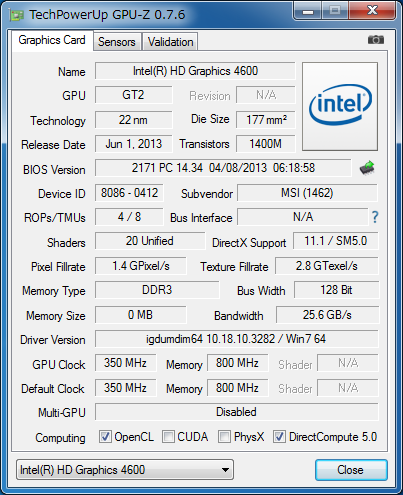The height and width of the screenshot is (495, 403).
Task: Click the Name field showing HD Graphics 4600
Action: 195,71
